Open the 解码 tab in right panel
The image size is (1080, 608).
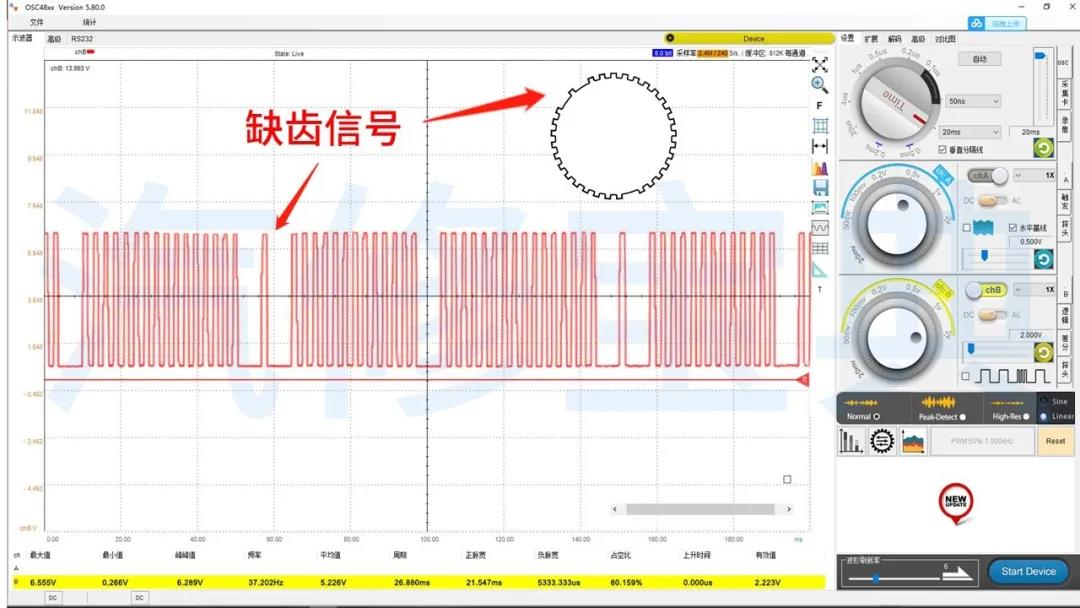coord(894,39)
